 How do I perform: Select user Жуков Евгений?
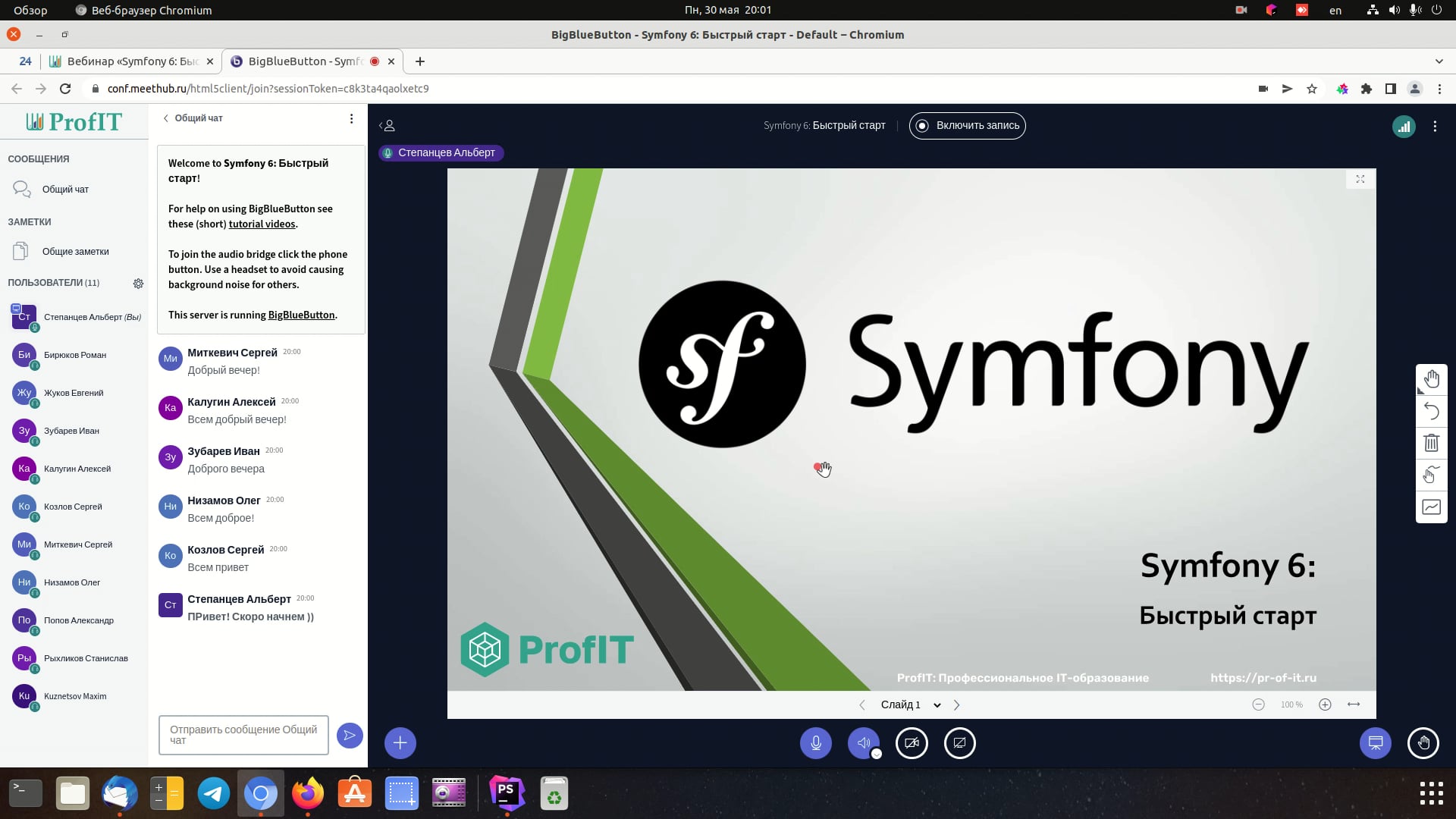tap(74, 393)
